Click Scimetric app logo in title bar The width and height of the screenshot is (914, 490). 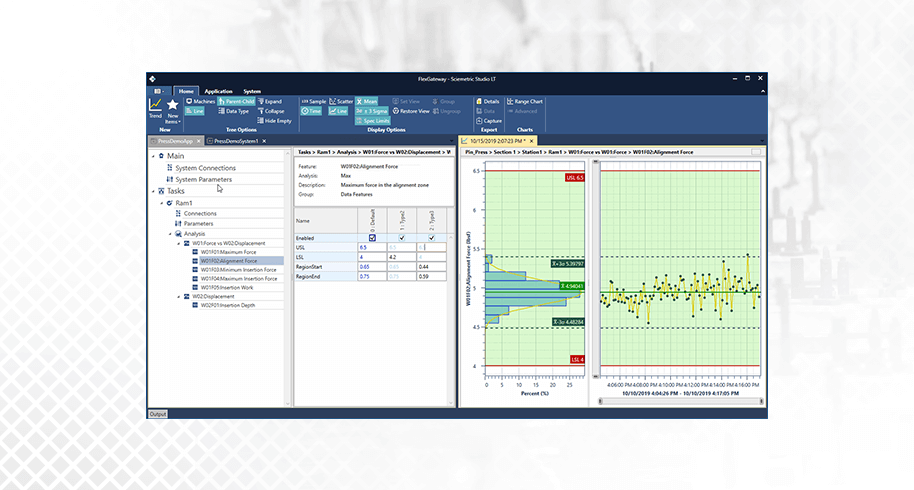152,79
